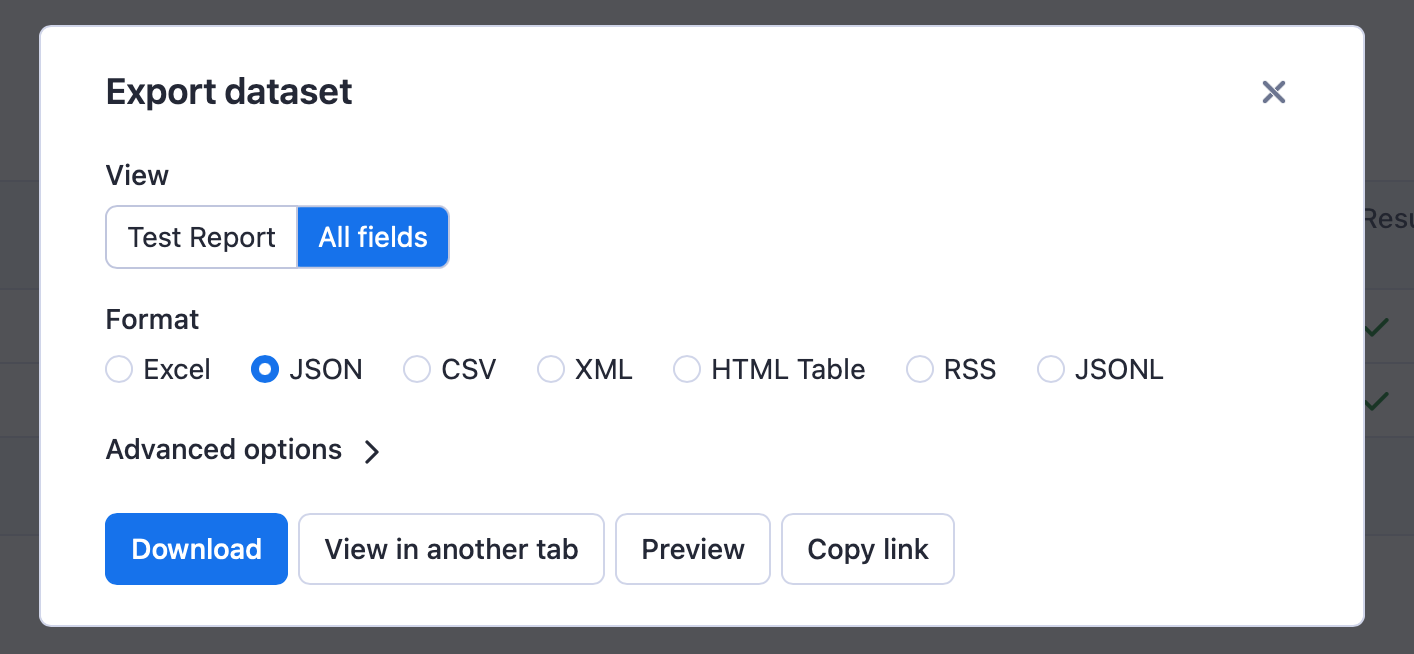
Task: Click the partially visible Results column header
Action: click(x=1393, y=219)
